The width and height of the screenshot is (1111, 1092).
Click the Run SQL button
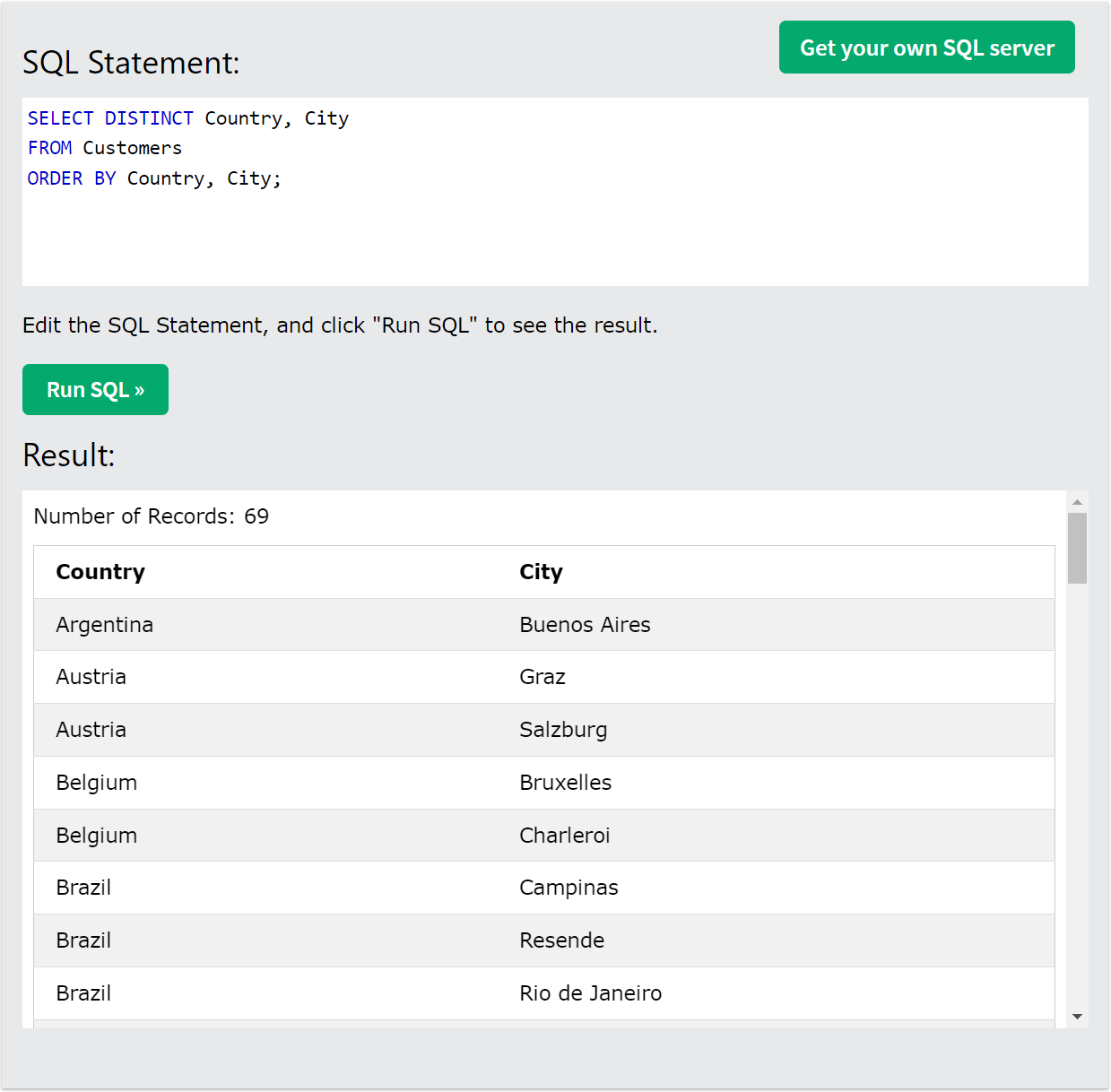coord(95,389)
